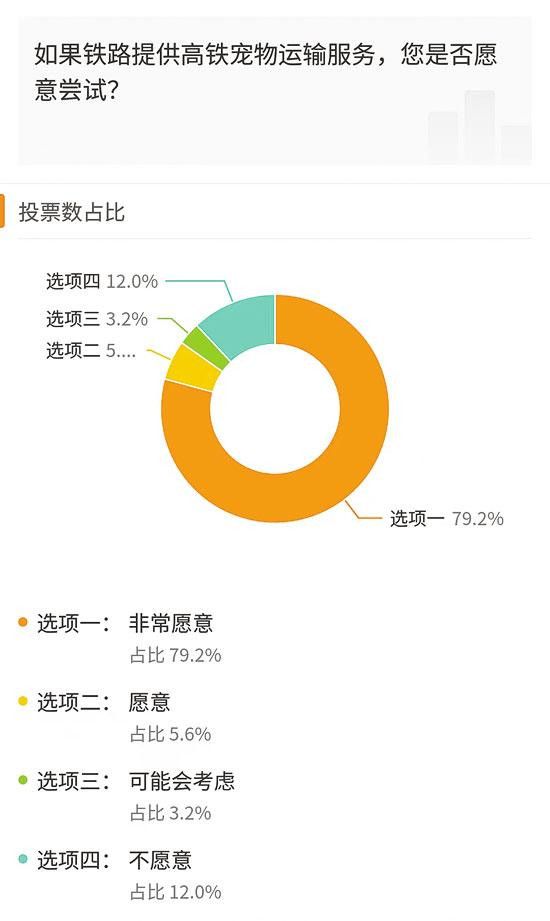Choose the 可能会考虑 legend entry
This screenshot has height=921, width=550.
pyautogui.click(x=182, y=781)
